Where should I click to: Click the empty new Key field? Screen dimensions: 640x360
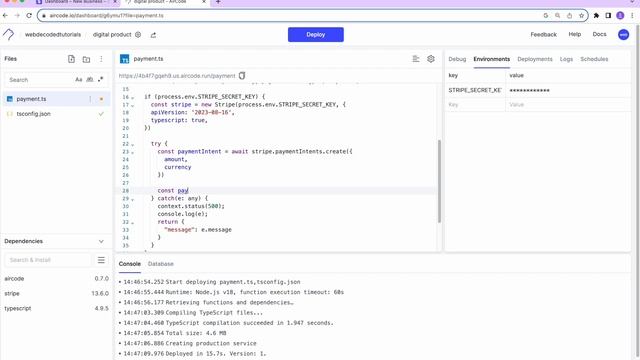475,105
